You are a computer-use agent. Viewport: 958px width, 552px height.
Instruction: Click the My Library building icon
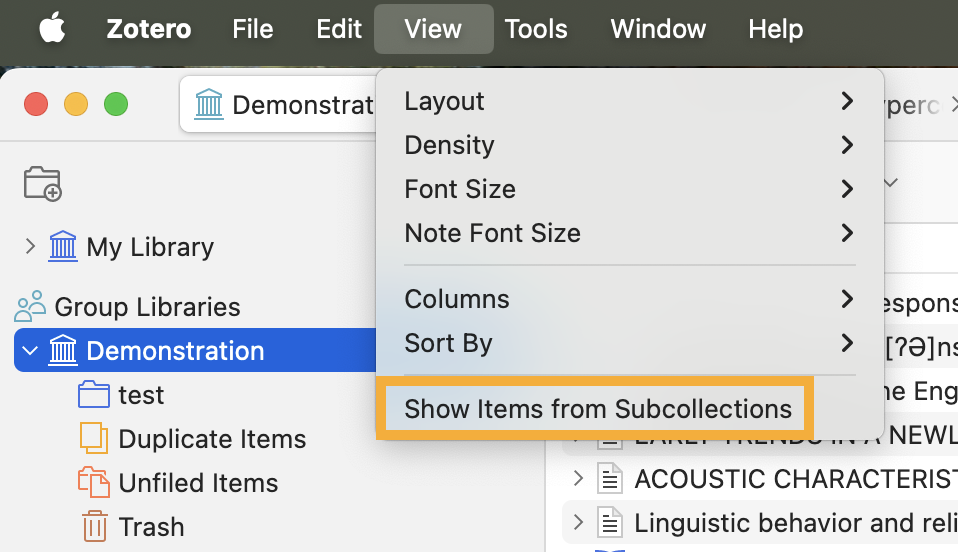[x=63, y=247]
